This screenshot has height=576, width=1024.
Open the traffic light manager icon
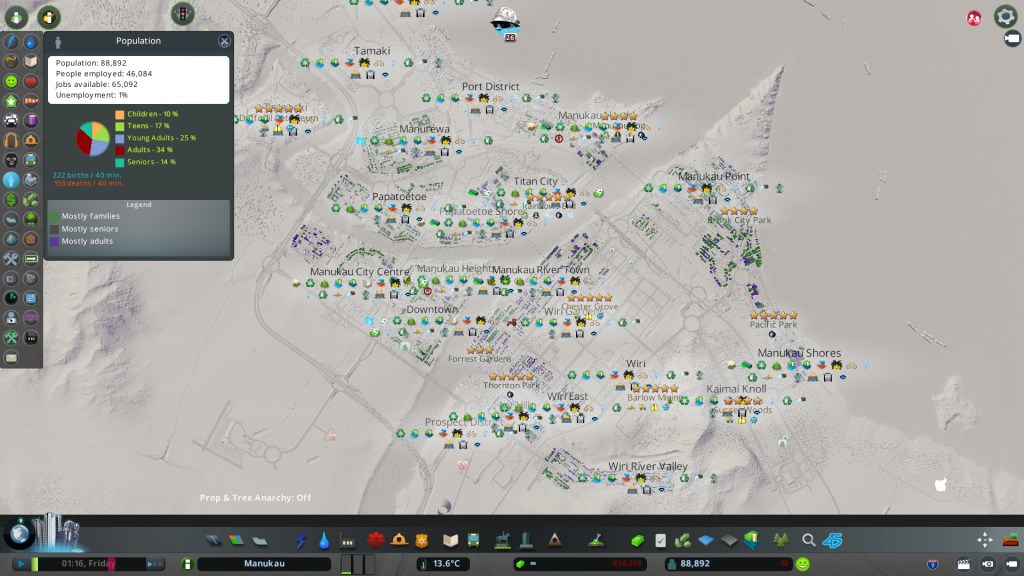coord(183,13)
